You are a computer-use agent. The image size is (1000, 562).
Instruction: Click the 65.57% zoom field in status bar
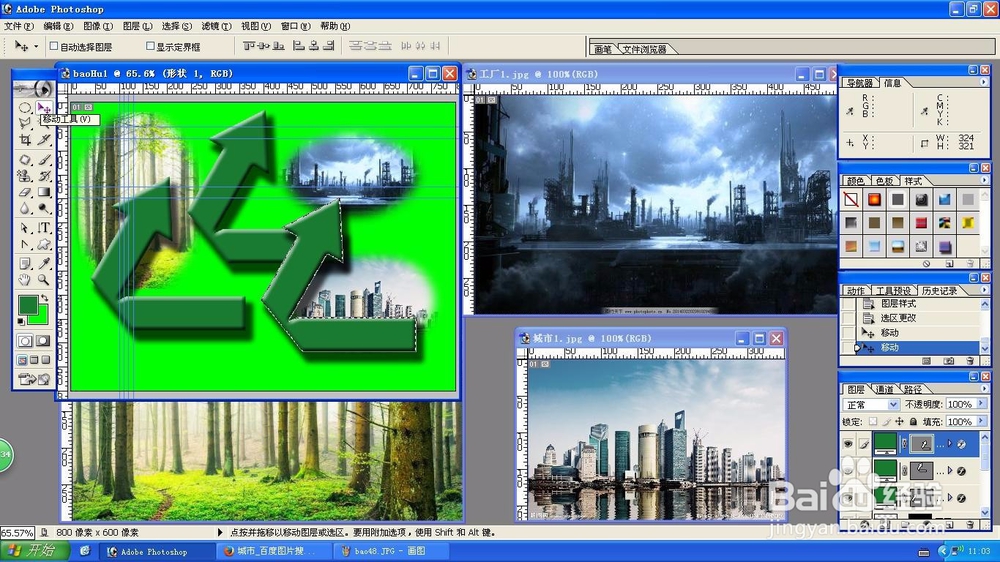(17, 532)
